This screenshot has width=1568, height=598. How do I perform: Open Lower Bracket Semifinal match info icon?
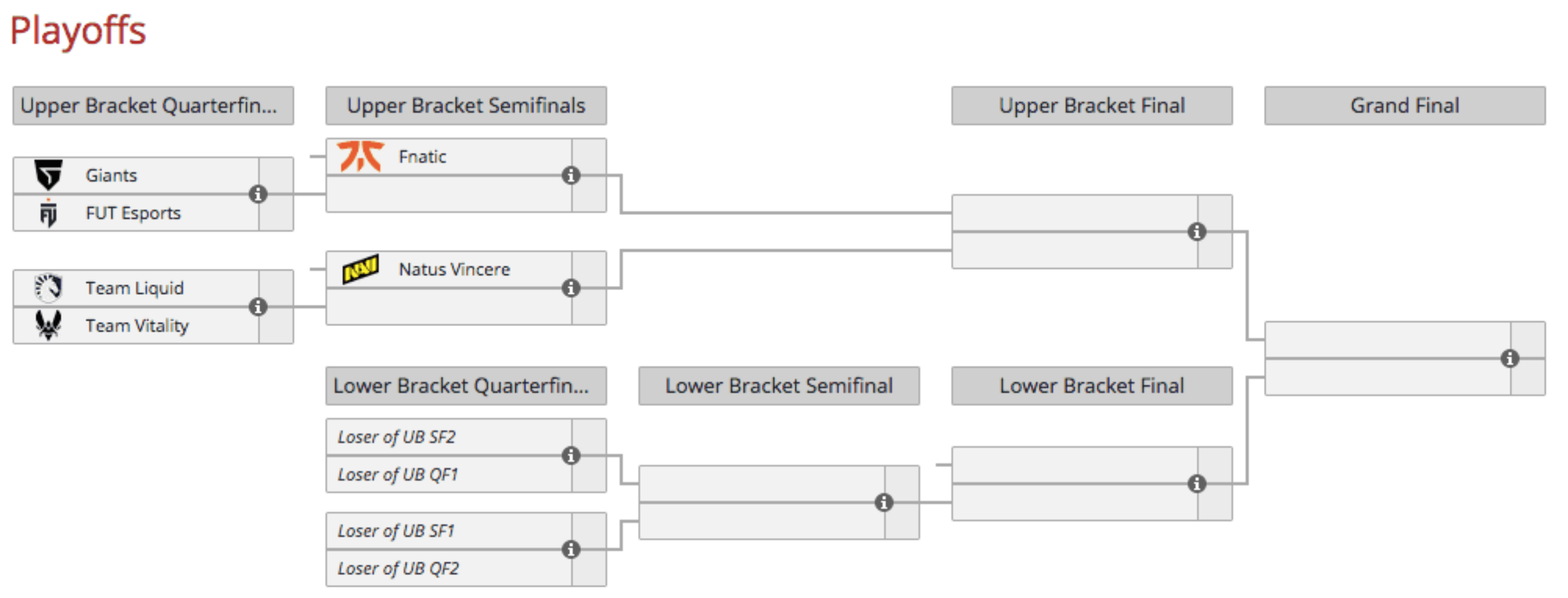[884, 503]
